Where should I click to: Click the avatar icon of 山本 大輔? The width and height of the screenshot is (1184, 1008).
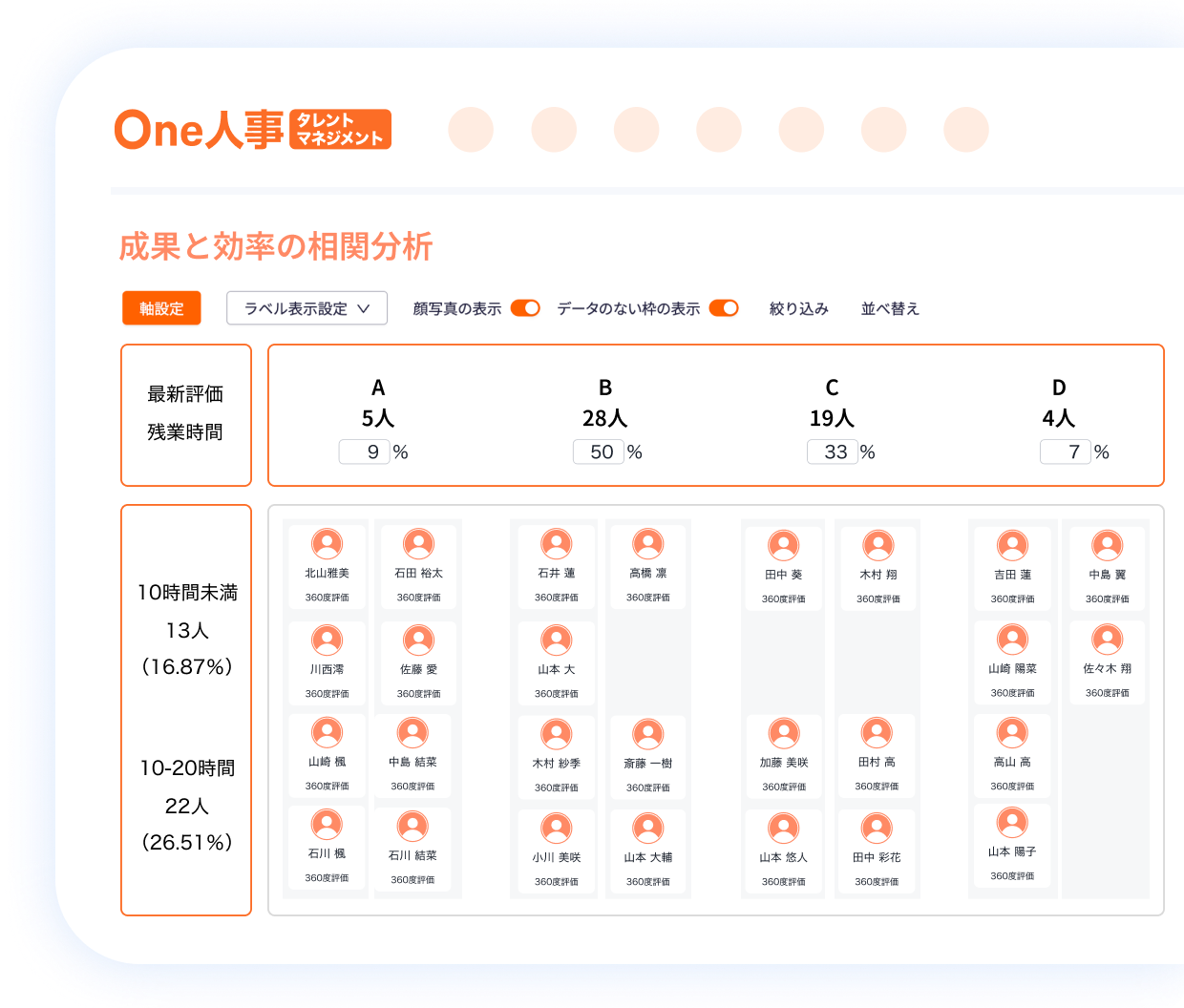[648, 829]
